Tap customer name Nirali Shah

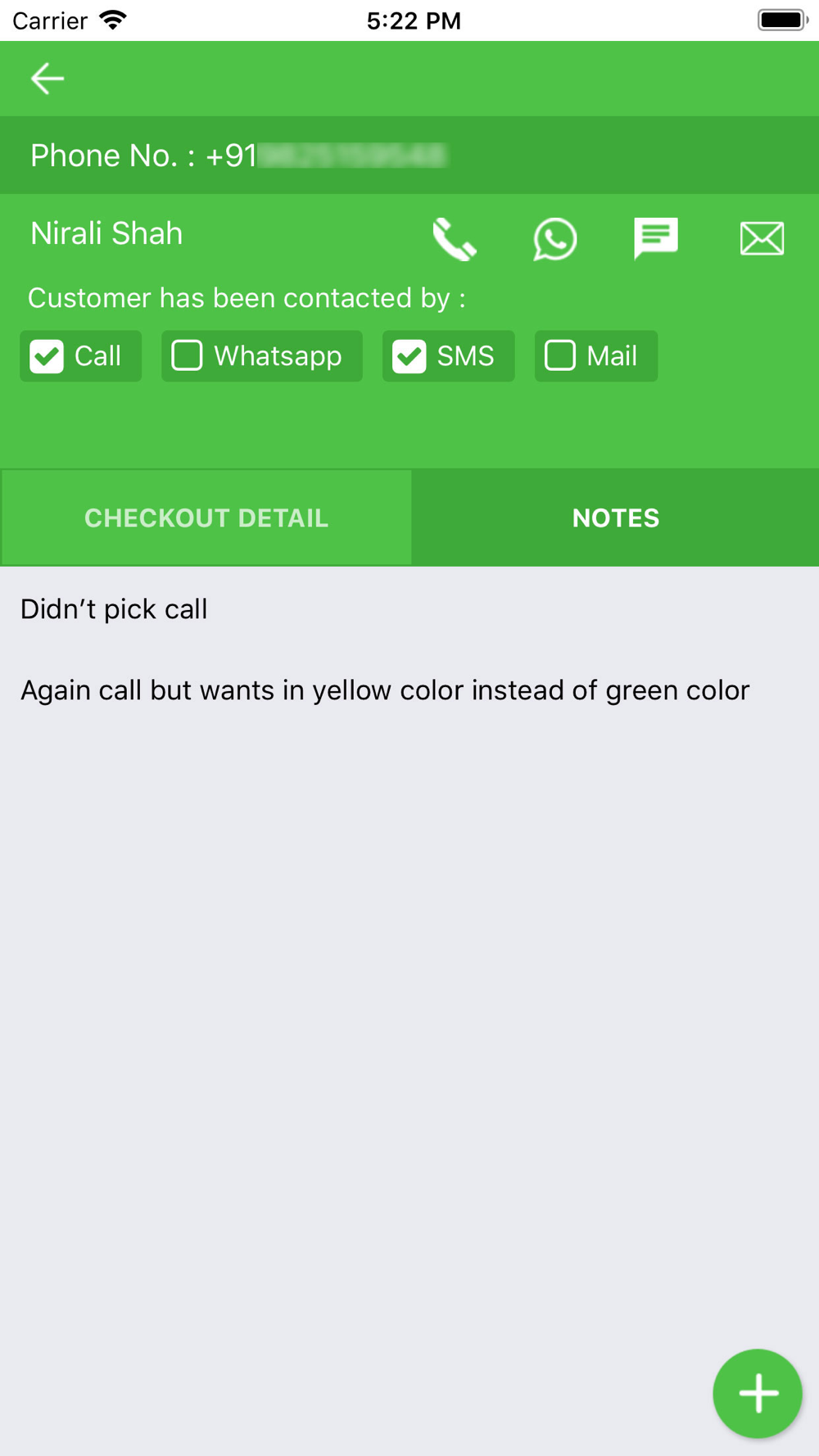(106, 233)
